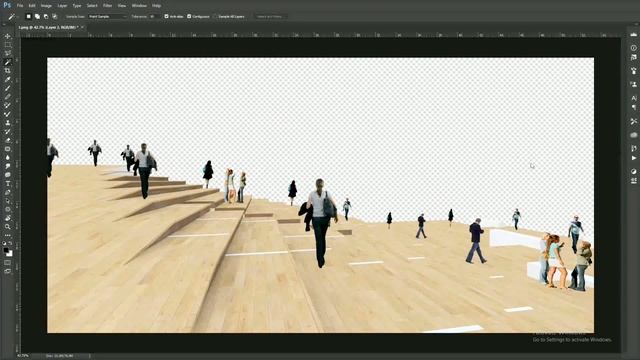
Task: Select the Rectangular Marquee tool
Action: point(7,45)
